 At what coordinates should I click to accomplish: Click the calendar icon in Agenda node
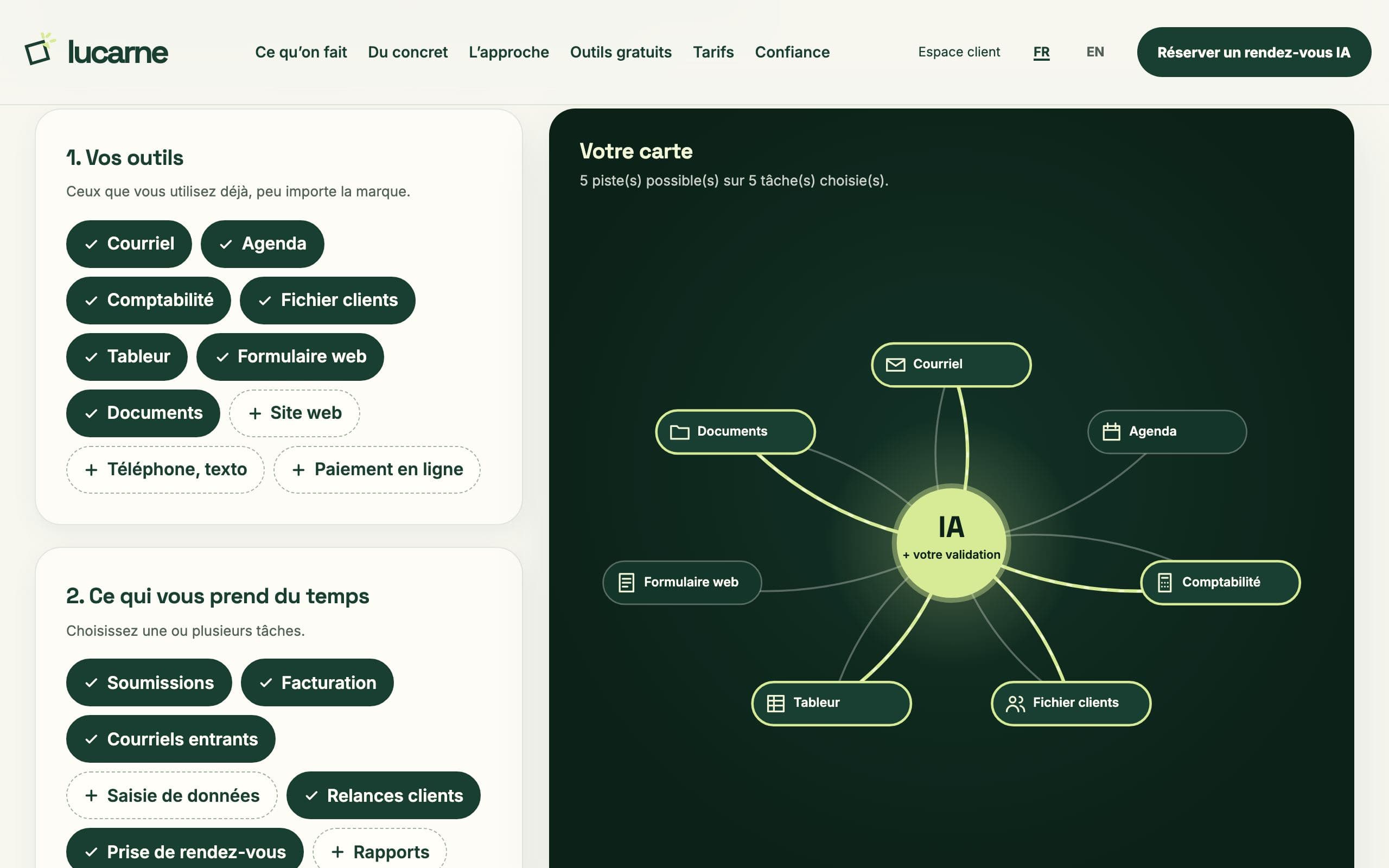1111,431
